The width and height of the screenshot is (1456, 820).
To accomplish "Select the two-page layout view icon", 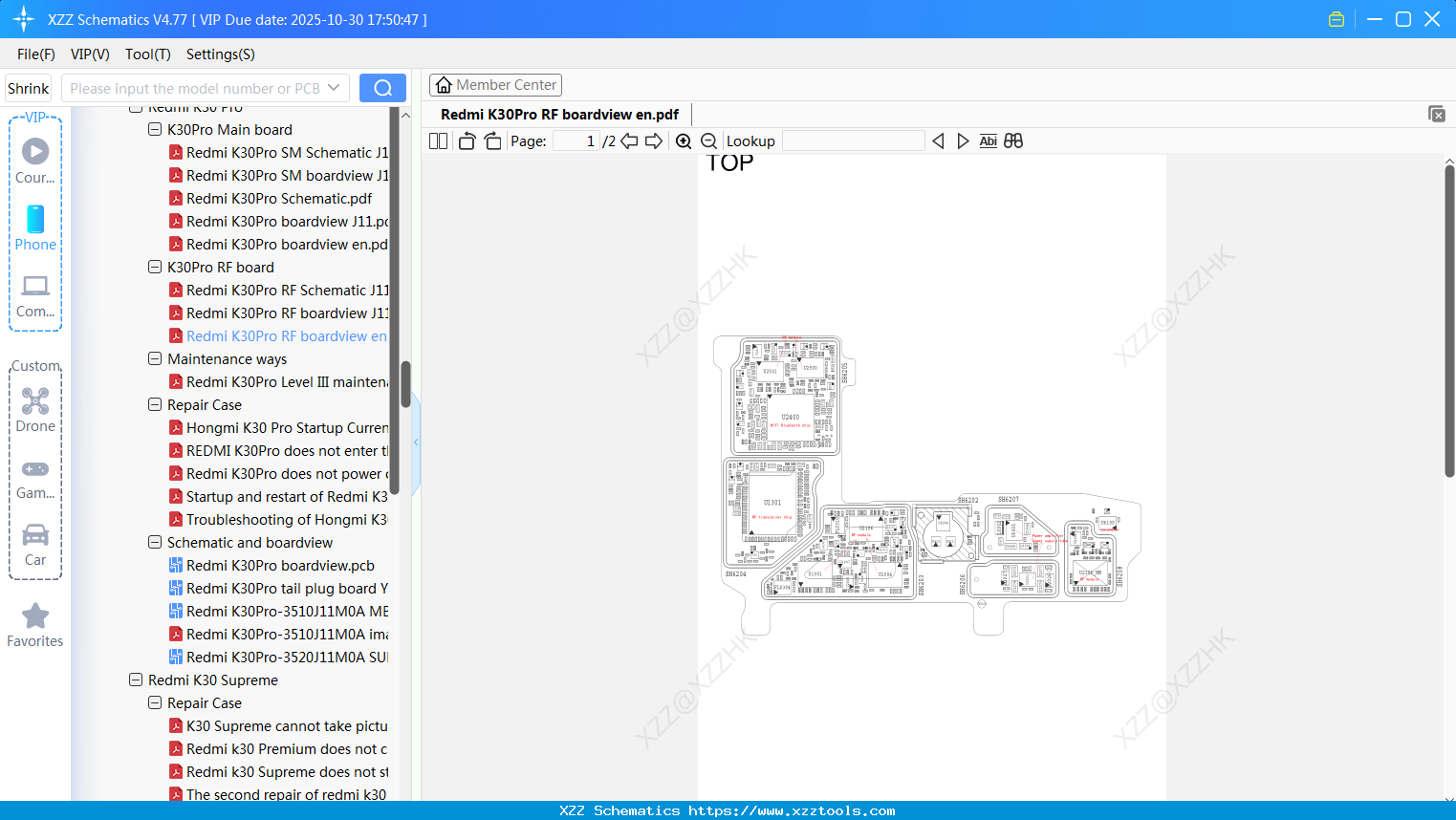I will 437,140.
